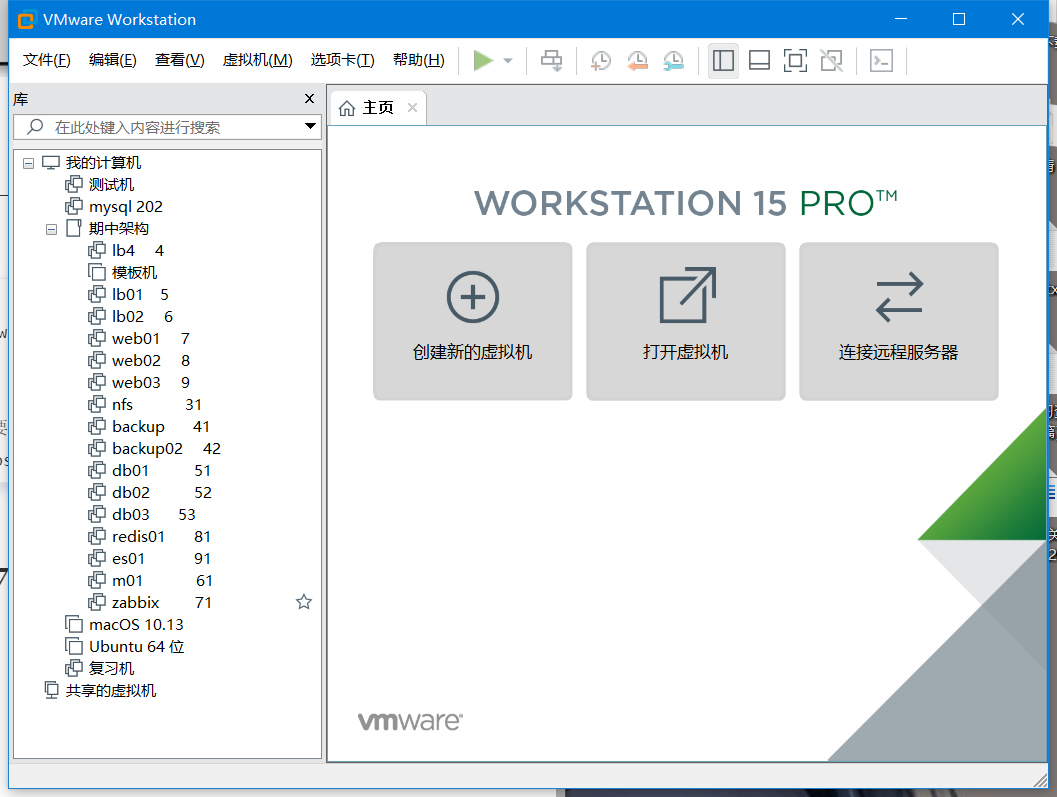Click the 连接远程服务器 button
The height and width of the screenshot is (797, 1057).
coord(899,322)
